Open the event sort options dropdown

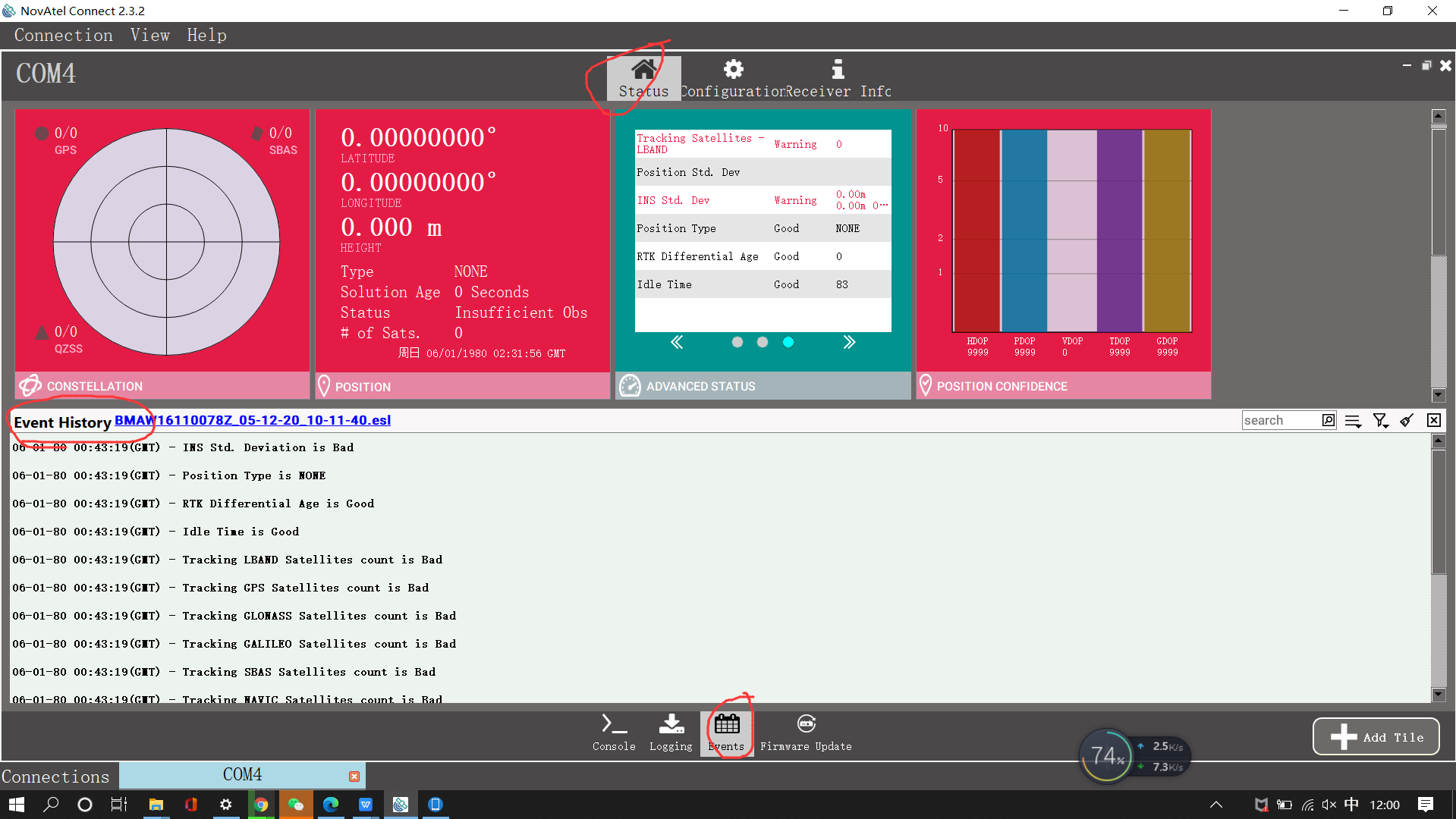tap(1354, 420)
